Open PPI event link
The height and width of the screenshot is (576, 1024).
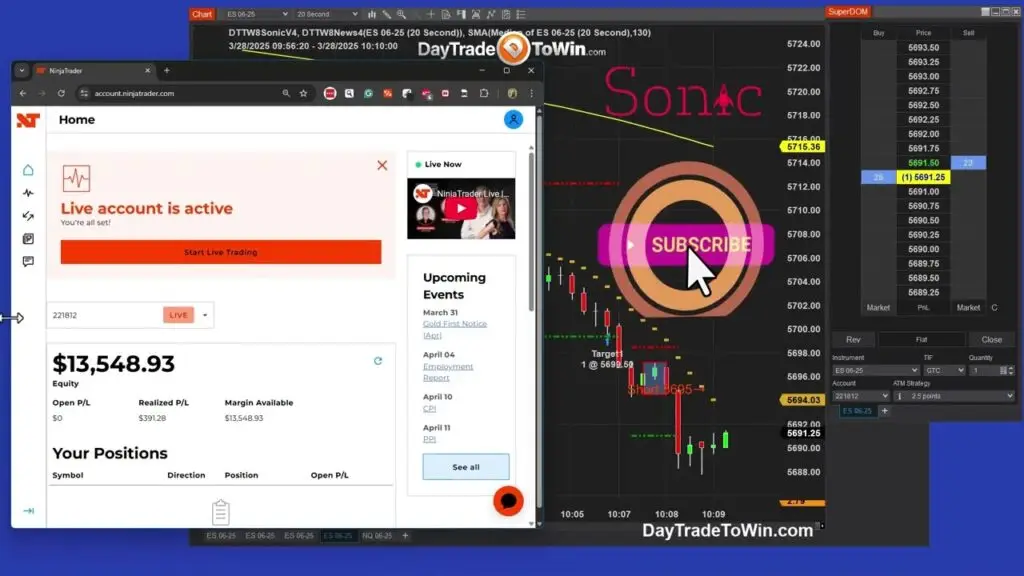429,439
